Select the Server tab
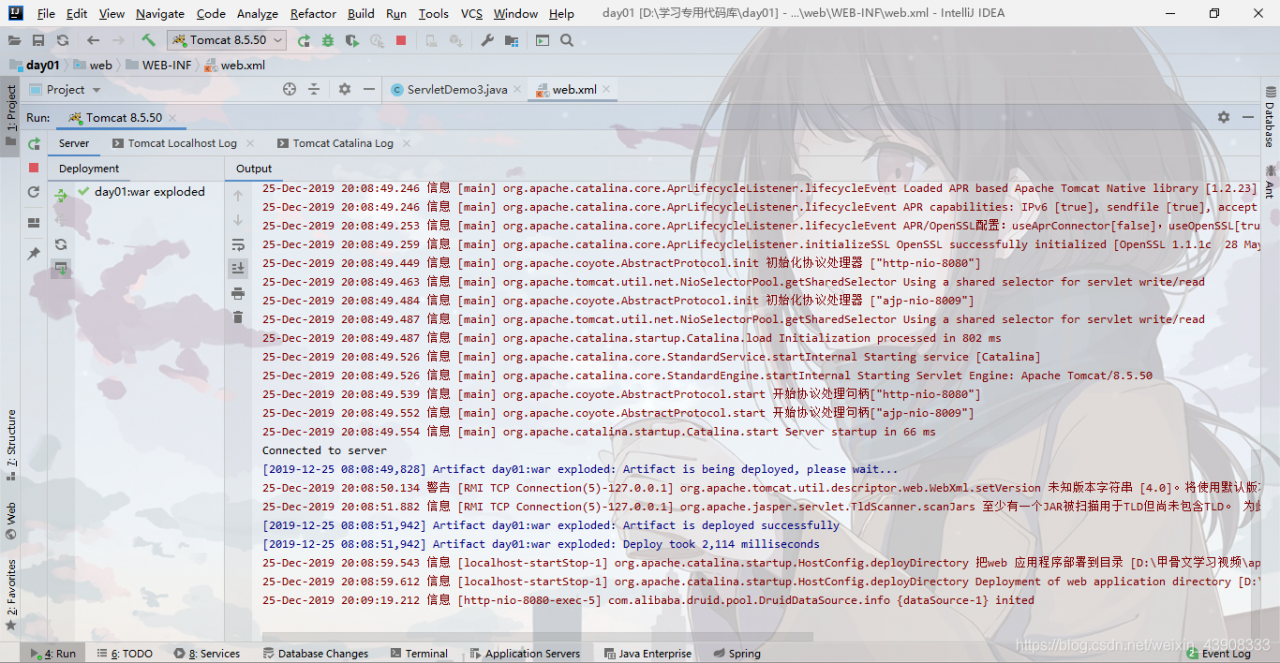The height and width of the screenshot is (663, 1280). (x=73, y=143)
